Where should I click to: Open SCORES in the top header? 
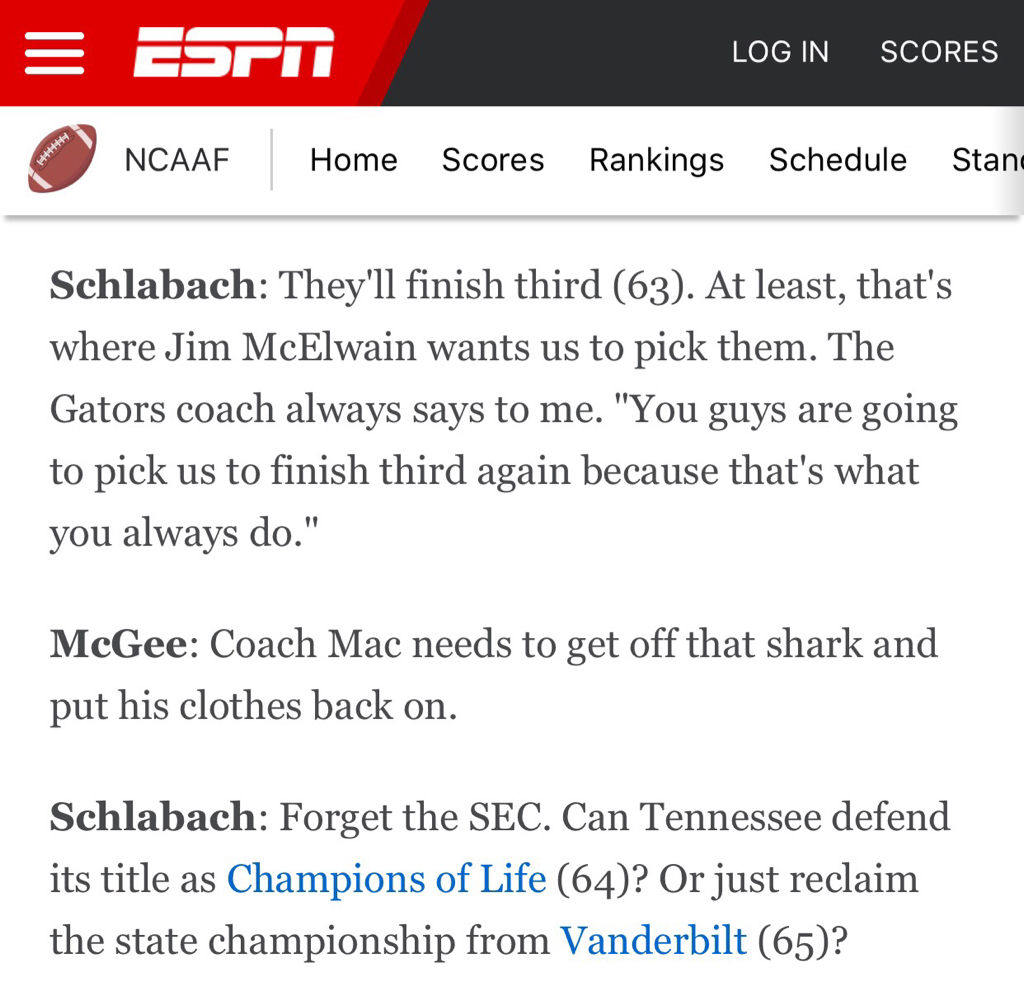coord(938,52)
